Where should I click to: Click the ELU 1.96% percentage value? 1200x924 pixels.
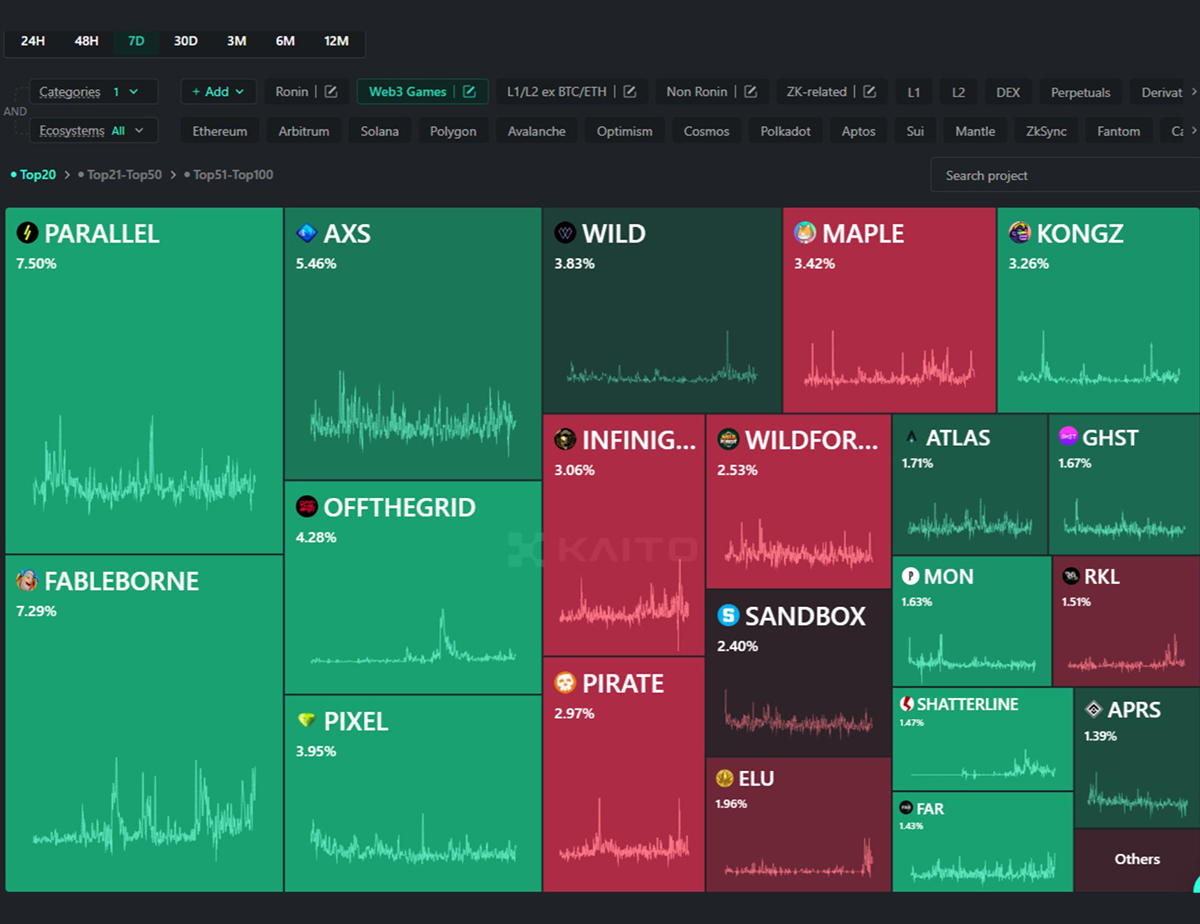tap(731, 803)
